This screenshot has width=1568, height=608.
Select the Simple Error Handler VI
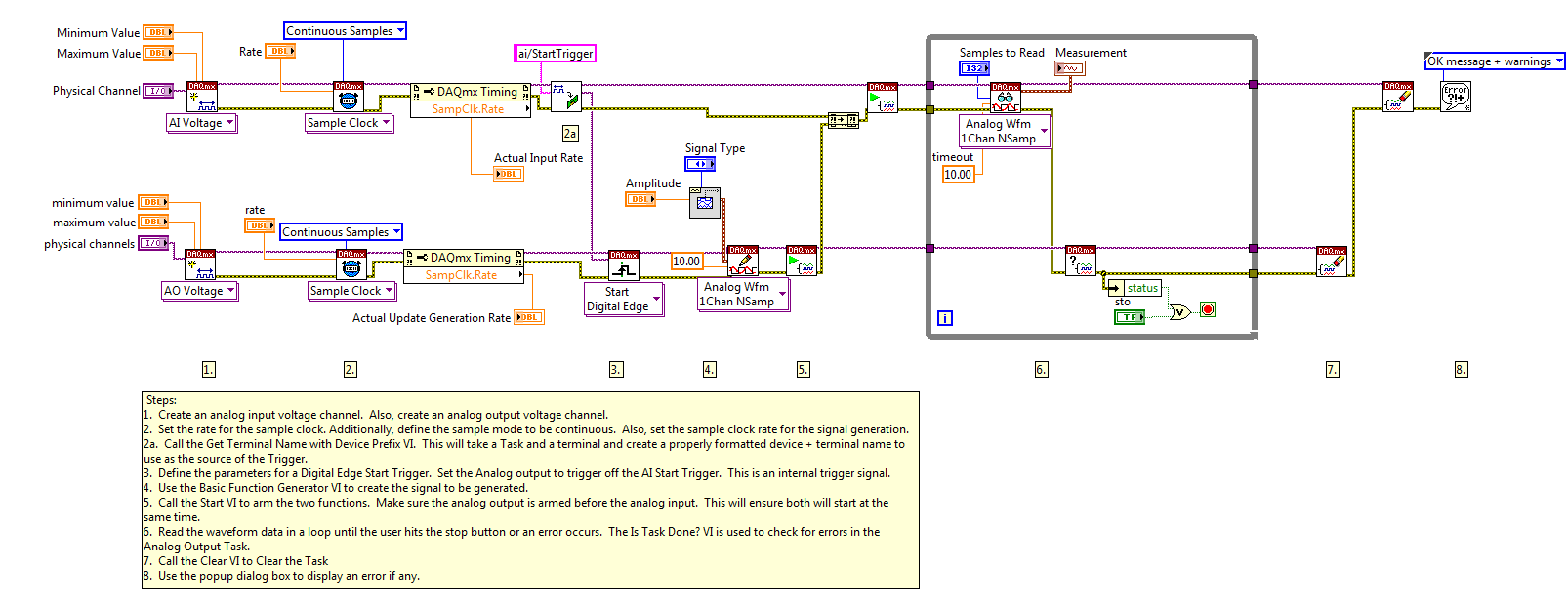tap(1456, 97)
